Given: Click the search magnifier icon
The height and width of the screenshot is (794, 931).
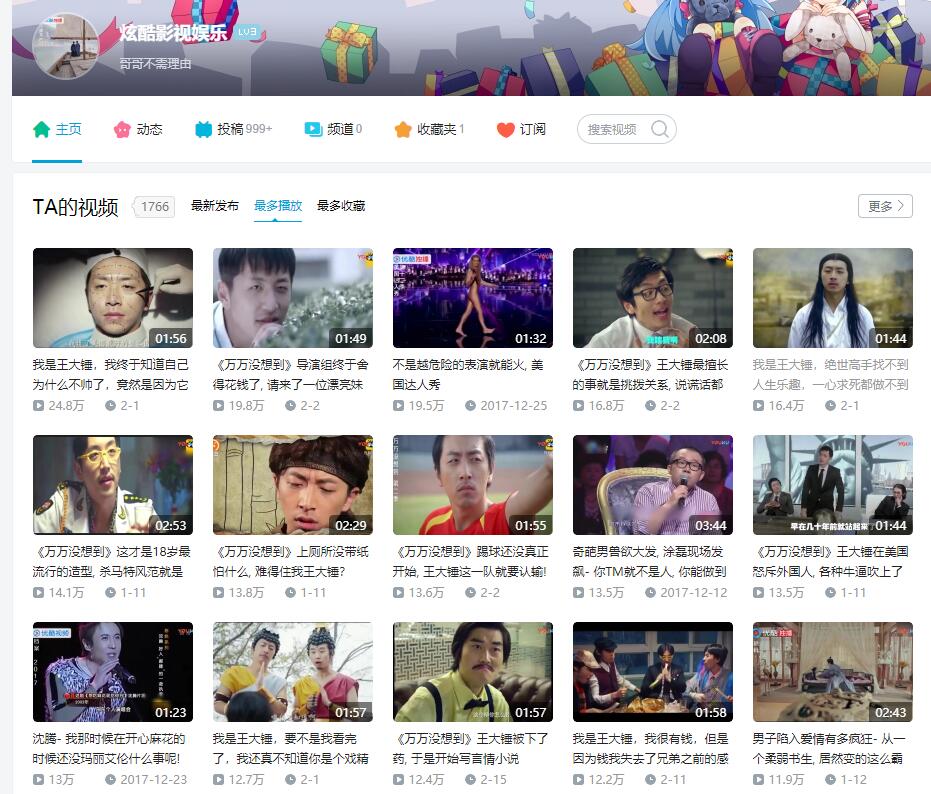Looking at the screenshot, I should 660,129.
